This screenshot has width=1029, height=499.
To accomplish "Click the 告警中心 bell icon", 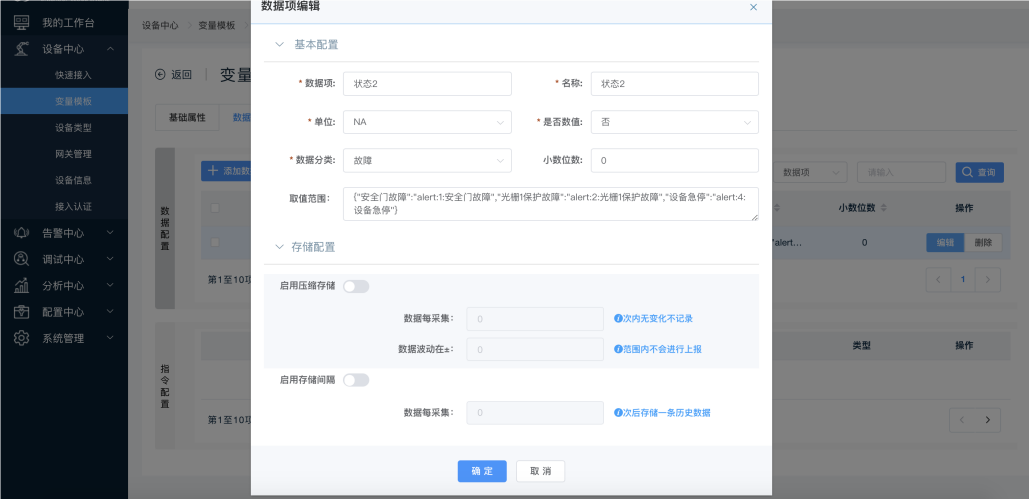I will (x=22, y=232).
